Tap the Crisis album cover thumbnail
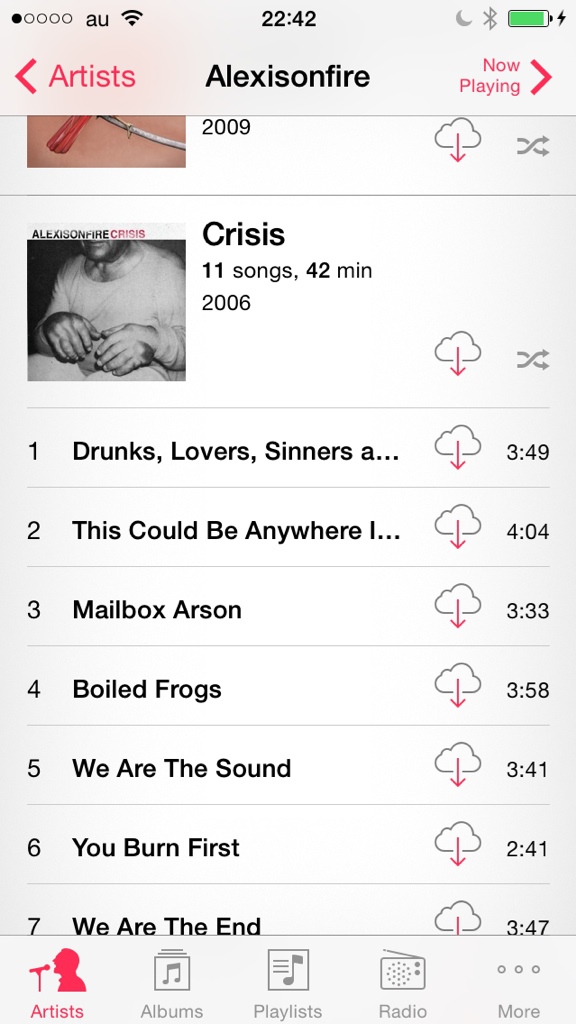576x1024 pixels. [x=106, y=302]
